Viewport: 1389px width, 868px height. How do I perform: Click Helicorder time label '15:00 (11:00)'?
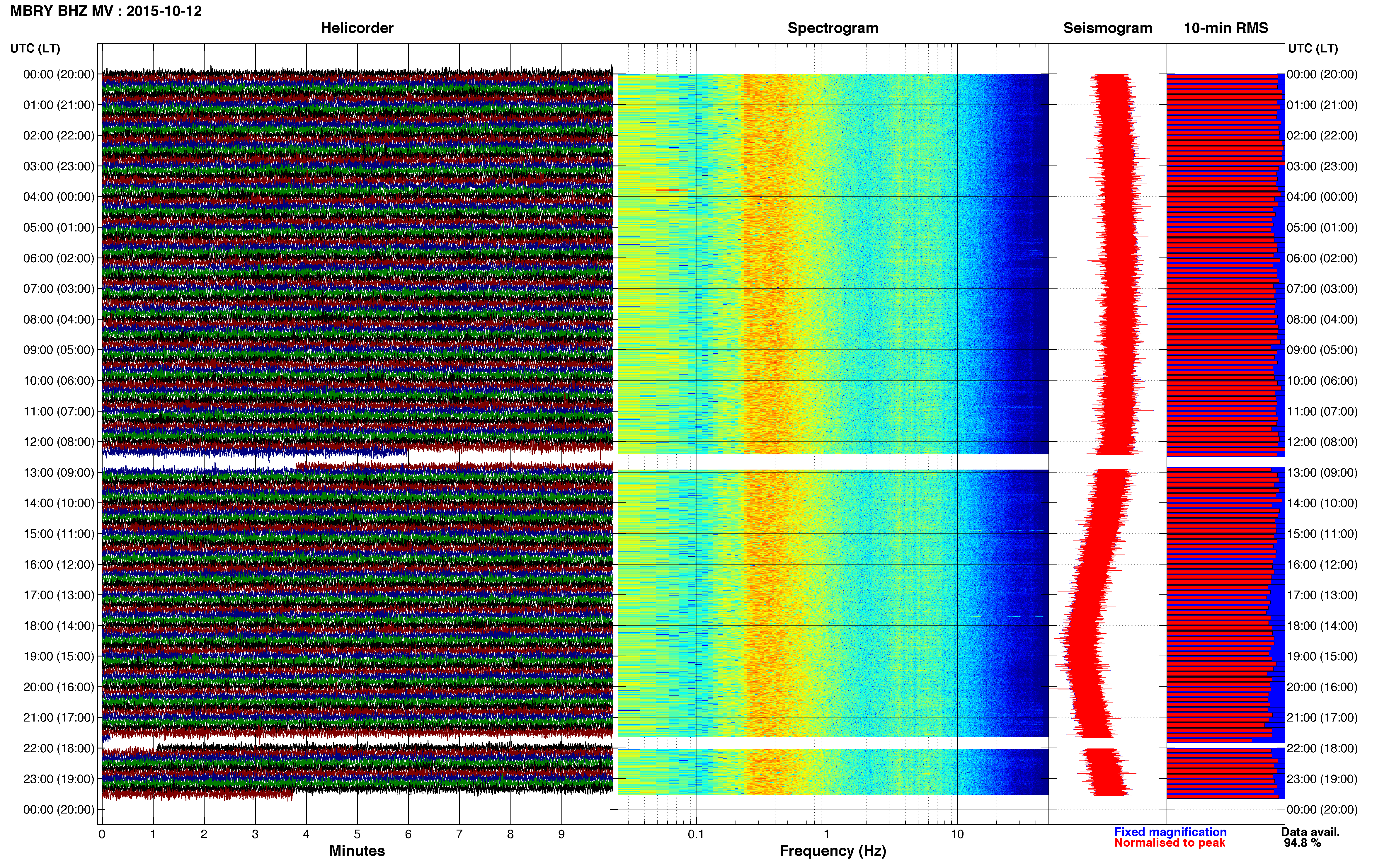(59, 534)
